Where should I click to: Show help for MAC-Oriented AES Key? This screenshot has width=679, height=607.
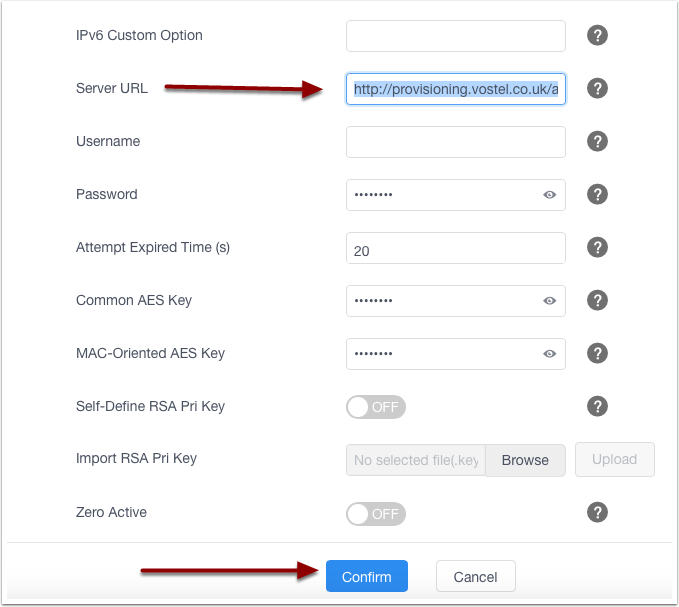click(x=597, y=353)
